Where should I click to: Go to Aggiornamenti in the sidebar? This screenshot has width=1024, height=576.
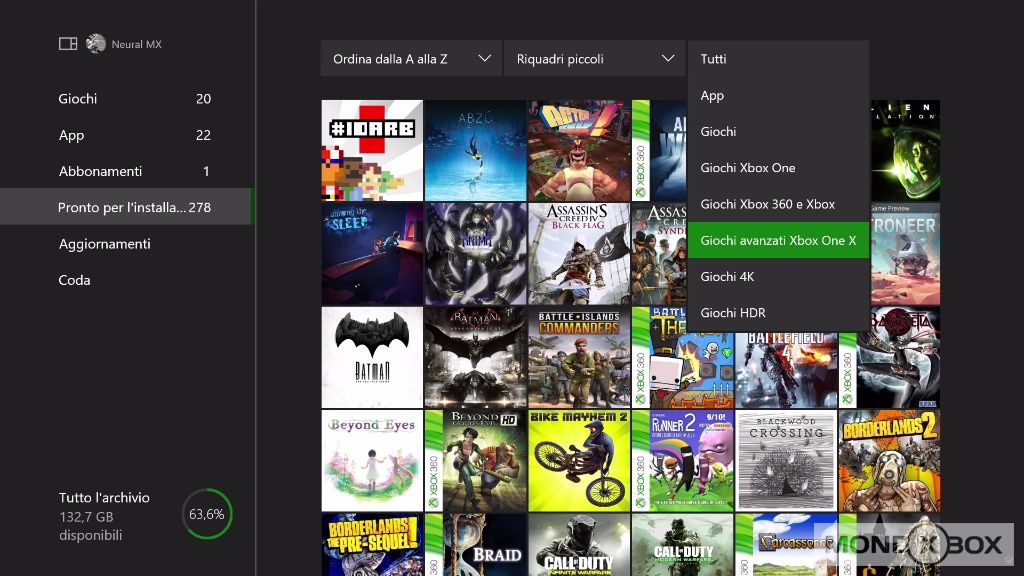point(105,244)
